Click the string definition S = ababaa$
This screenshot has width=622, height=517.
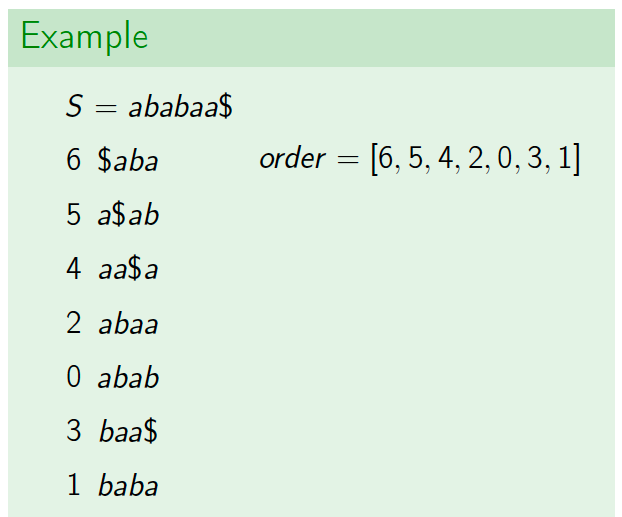(149, 106)
